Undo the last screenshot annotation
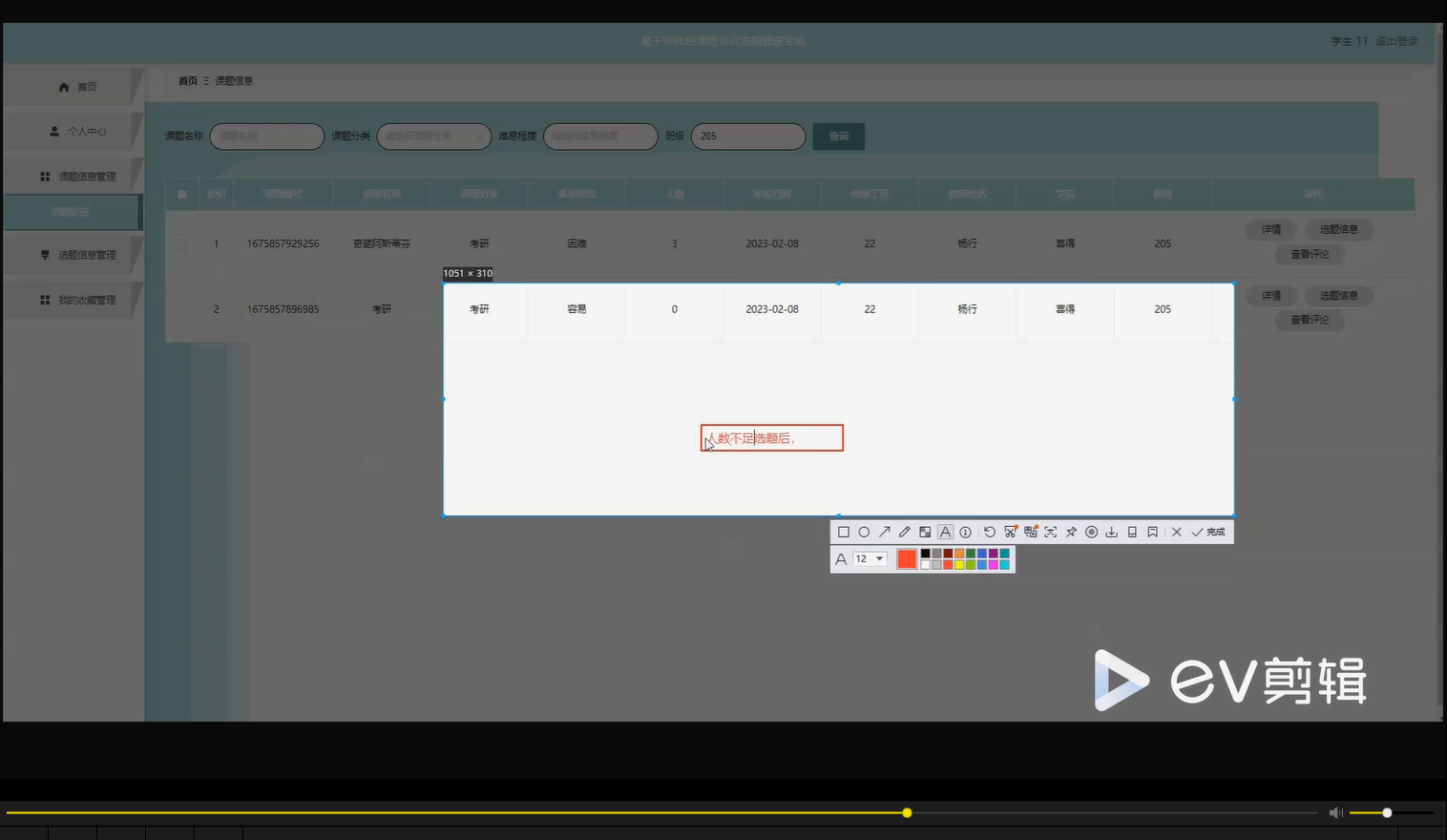The height and width of the screenshot is (840, 1447). point(990,532)
